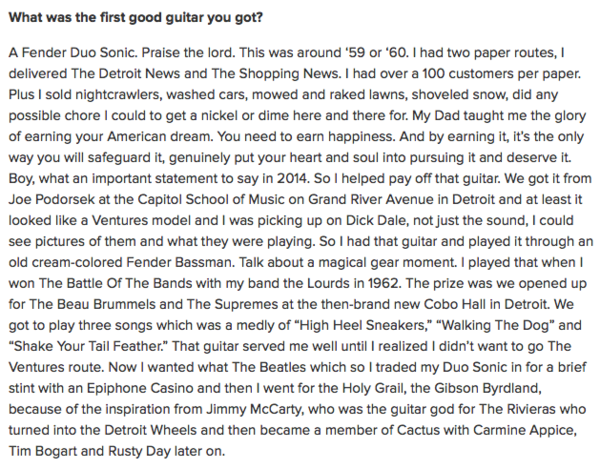Click the name "Jimmy McCarty"
This screenshot has height=469, width=600.
pos(254,410)
